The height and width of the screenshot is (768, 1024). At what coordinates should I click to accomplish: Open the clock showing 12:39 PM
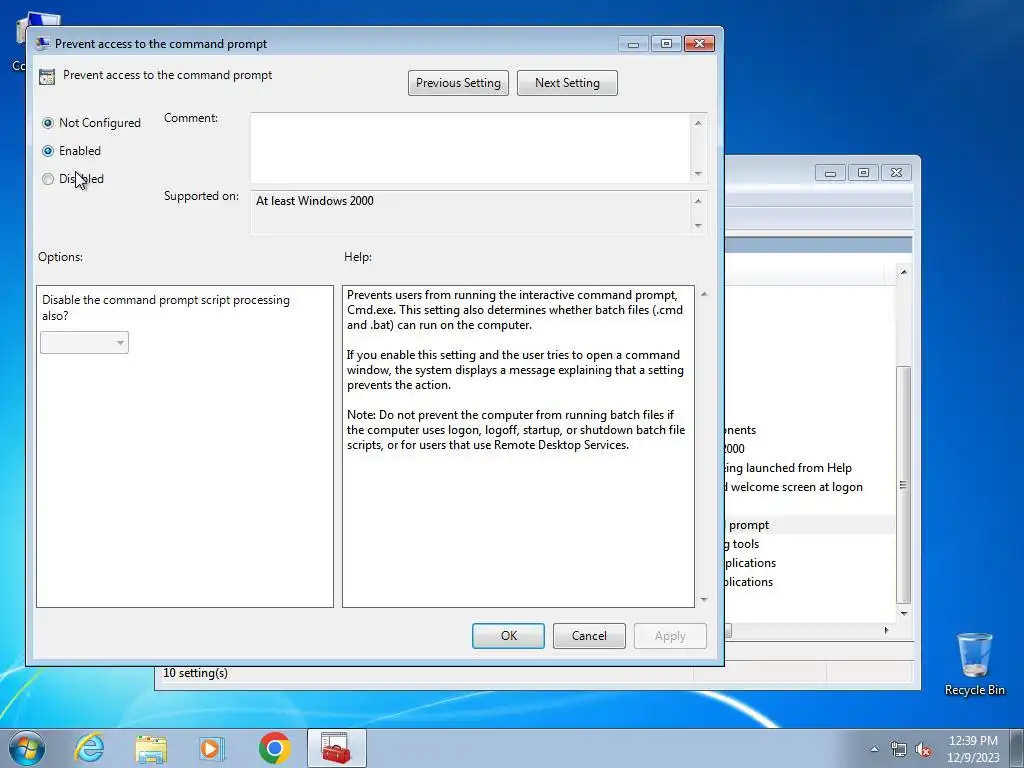973,748
